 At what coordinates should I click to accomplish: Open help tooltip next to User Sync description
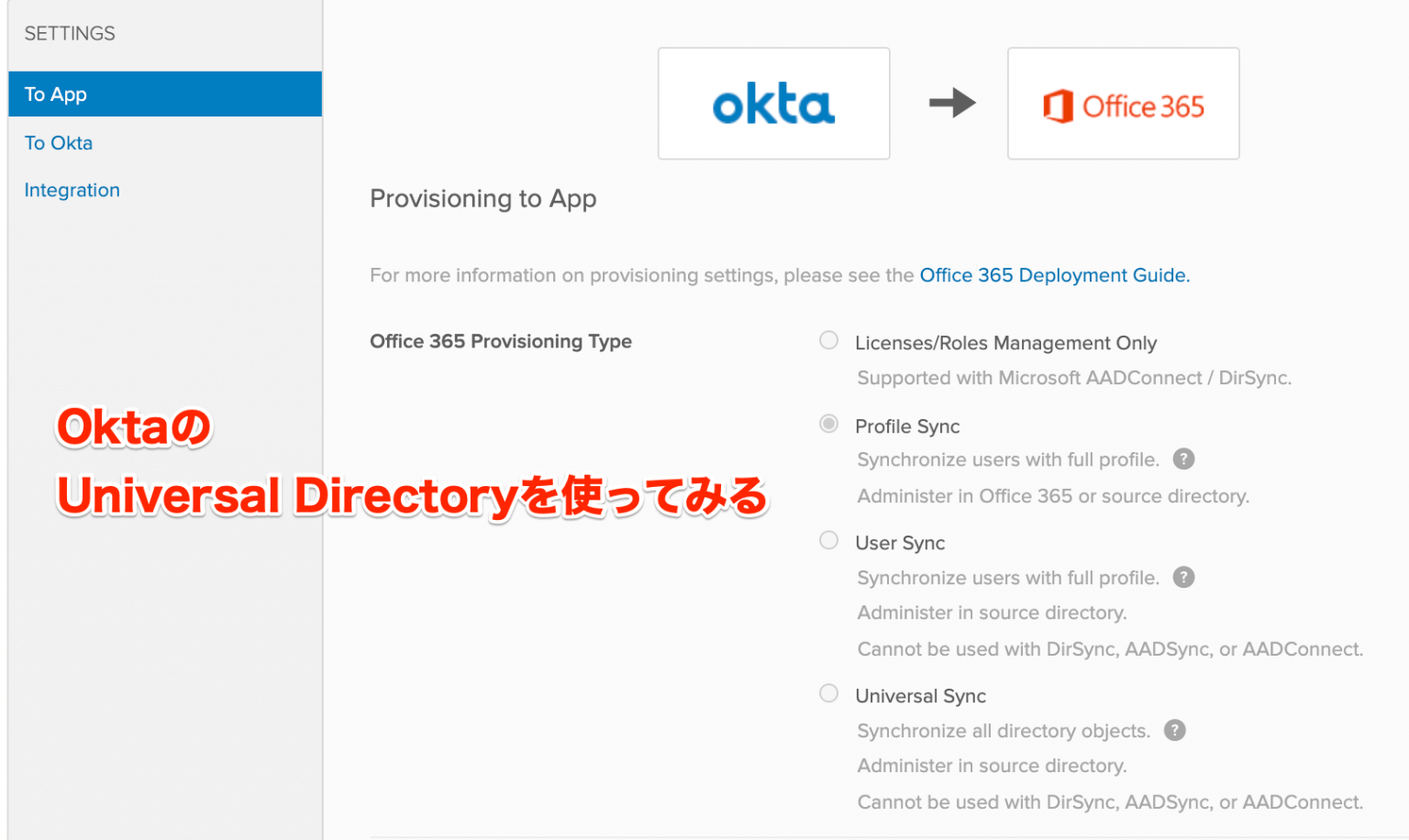(x=1183, y=577)
